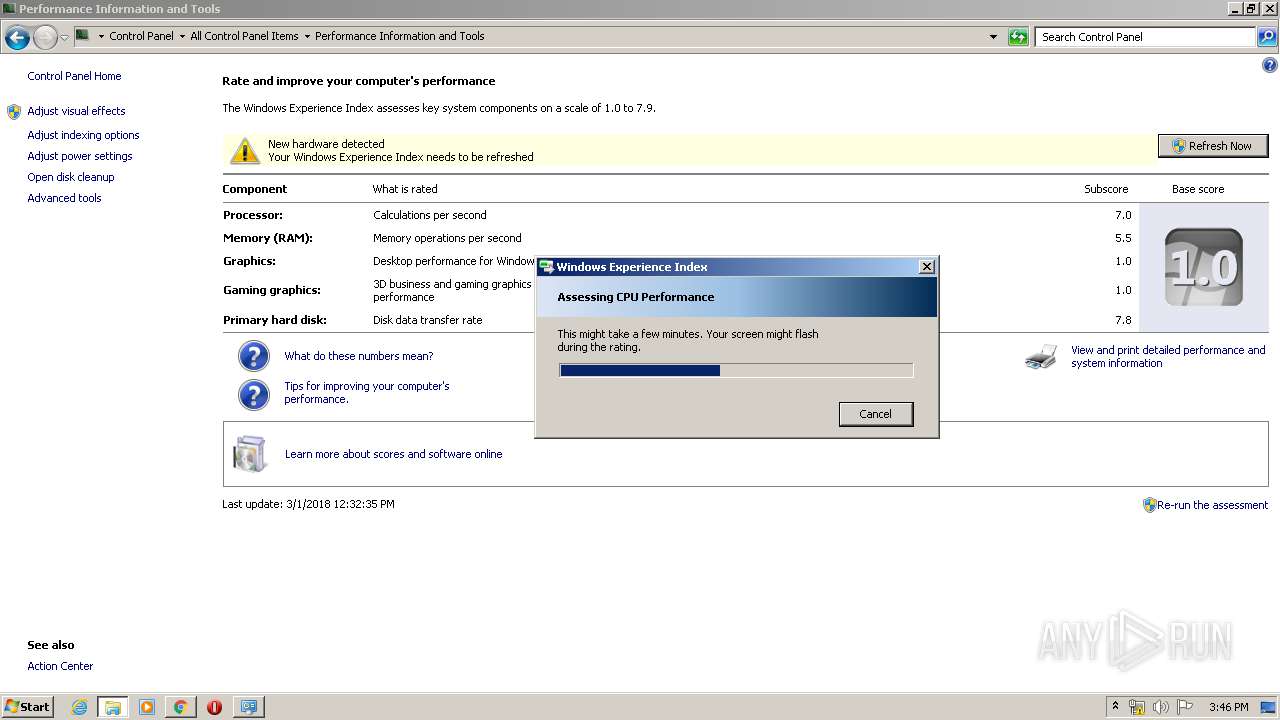Viewport: 1280px width, 720px height.
Task: Select the Control Panel breadcrumb
Action: pyautogui.click(x=141, y=36)
